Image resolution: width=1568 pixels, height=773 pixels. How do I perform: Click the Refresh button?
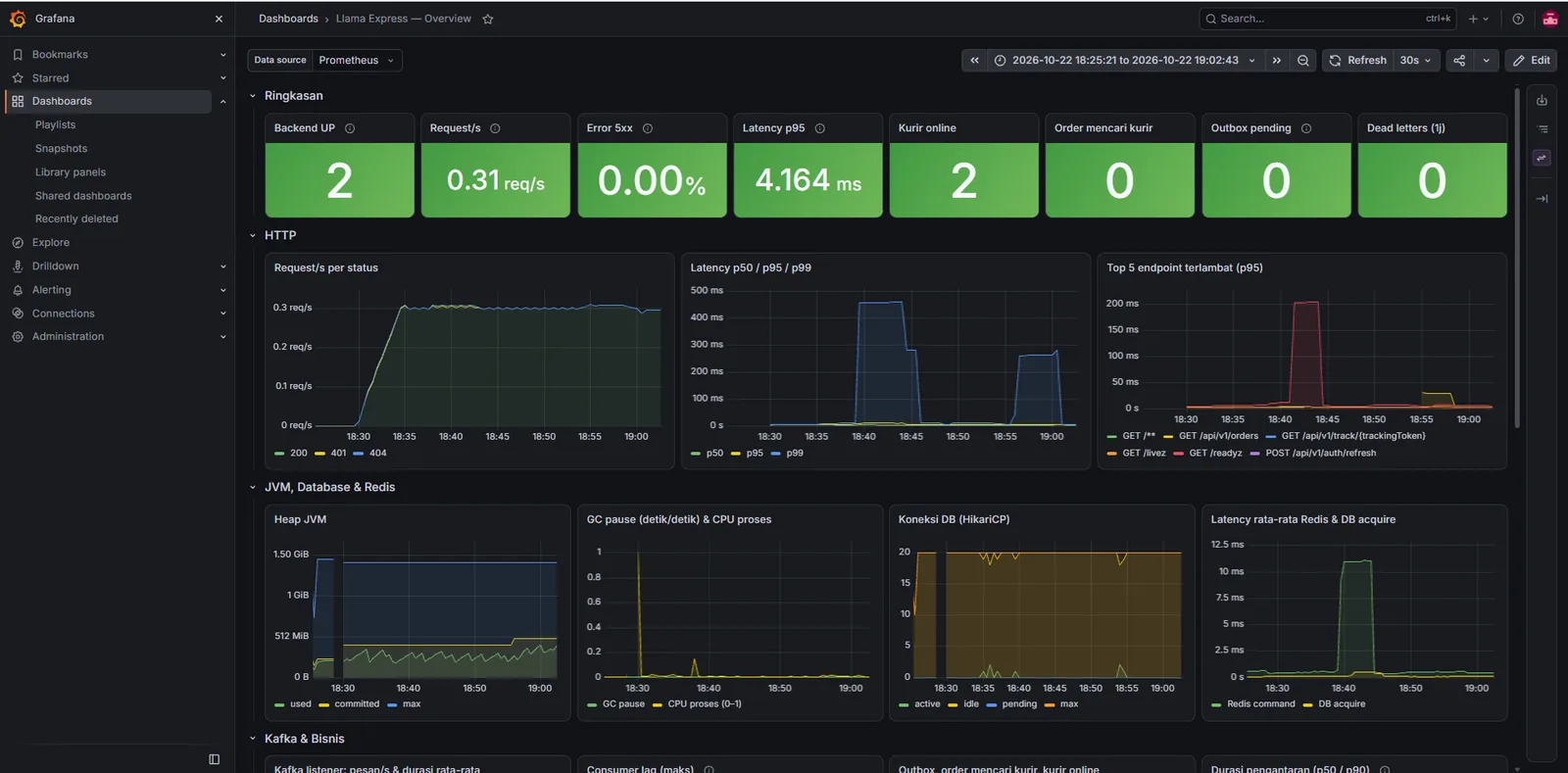[1357, 61]
